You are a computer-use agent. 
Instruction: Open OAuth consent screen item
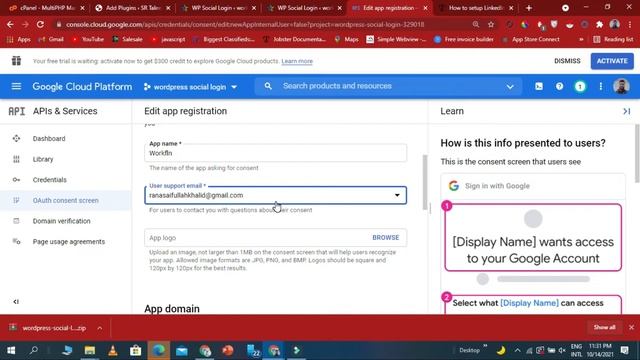click(x=66, y=200)
